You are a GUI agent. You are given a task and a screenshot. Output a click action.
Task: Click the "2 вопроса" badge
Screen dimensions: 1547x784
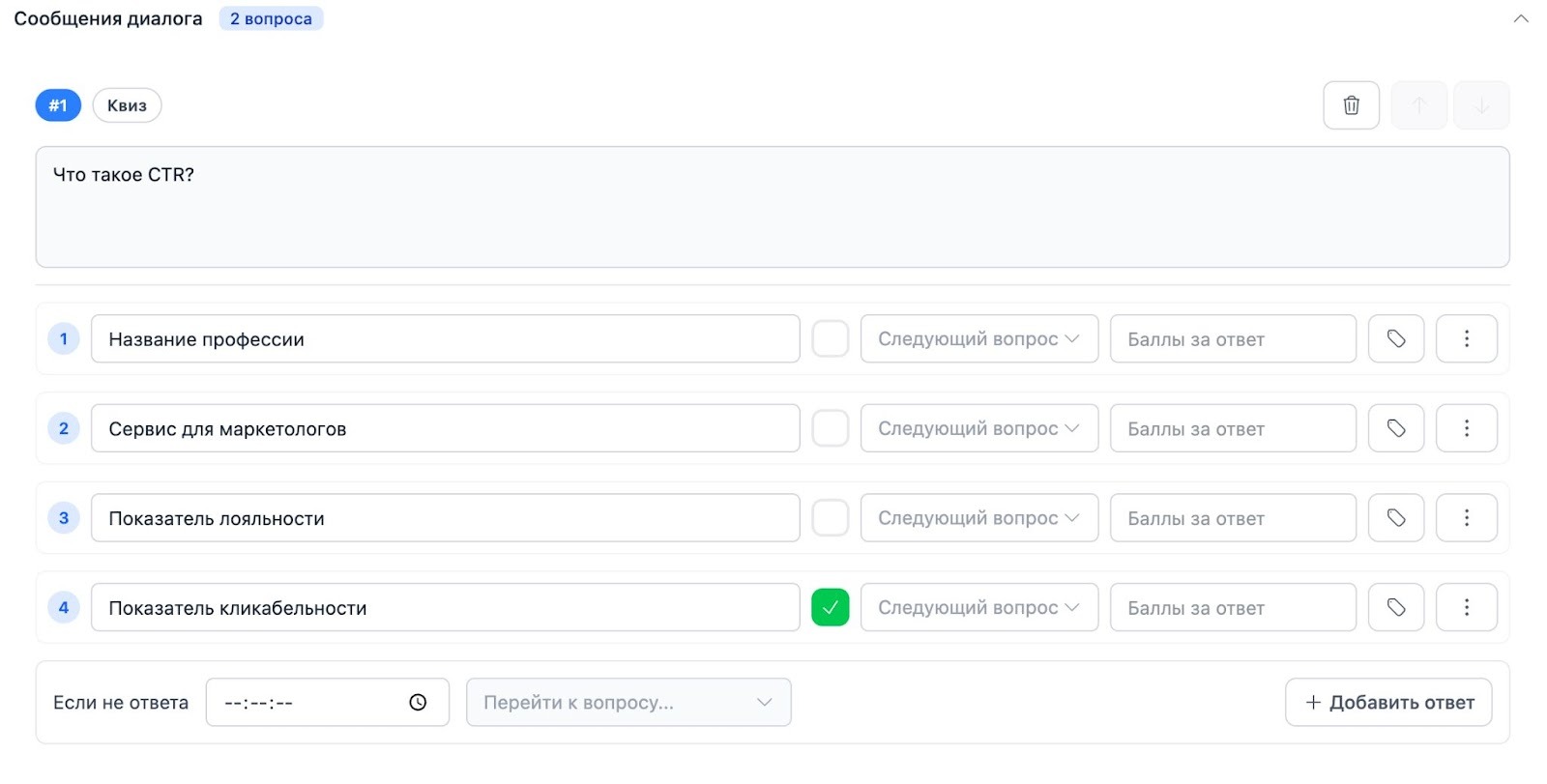[271, 19]
